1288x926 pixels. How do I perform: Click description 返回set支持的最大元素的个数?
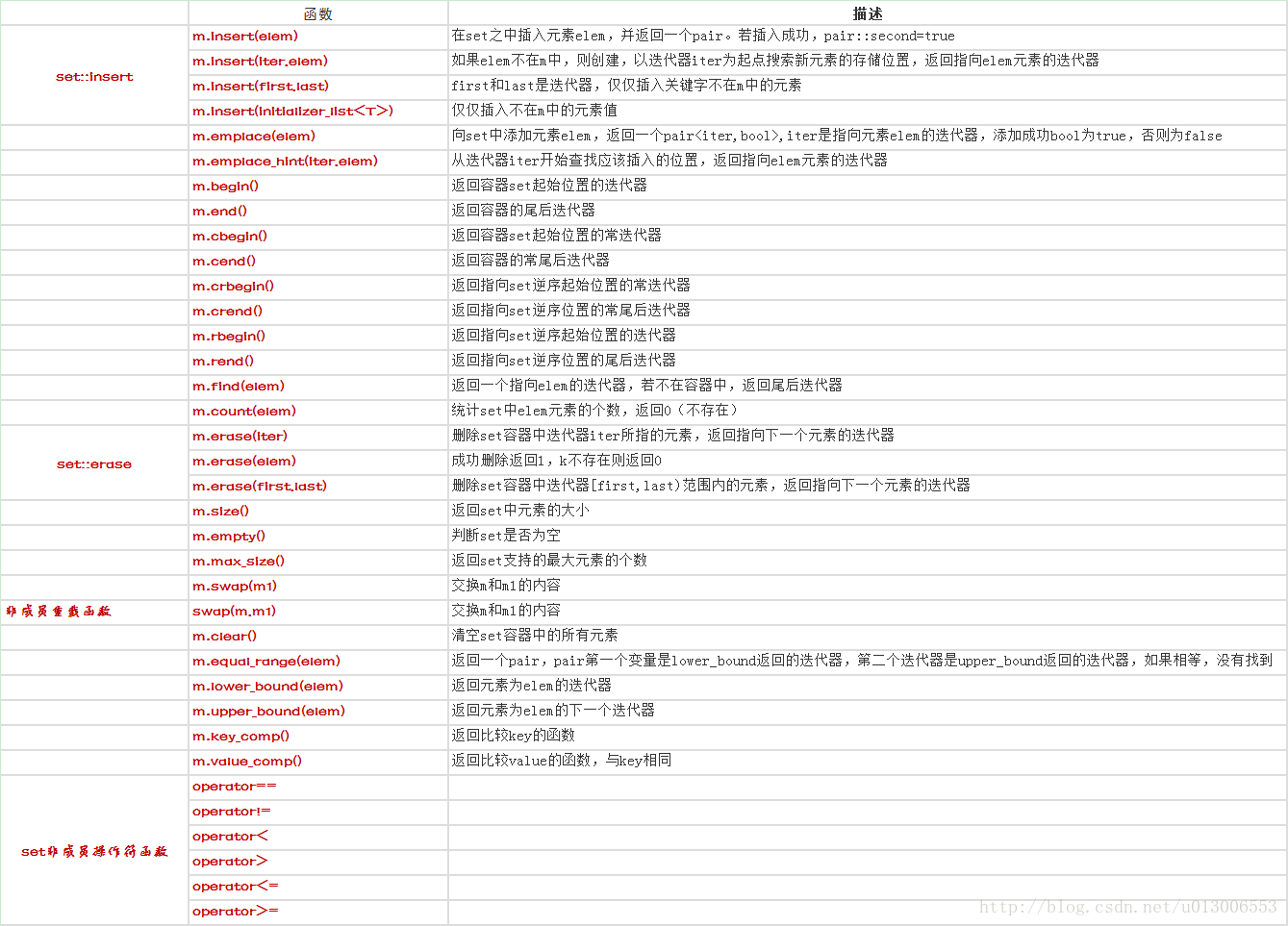pos(867,562)
